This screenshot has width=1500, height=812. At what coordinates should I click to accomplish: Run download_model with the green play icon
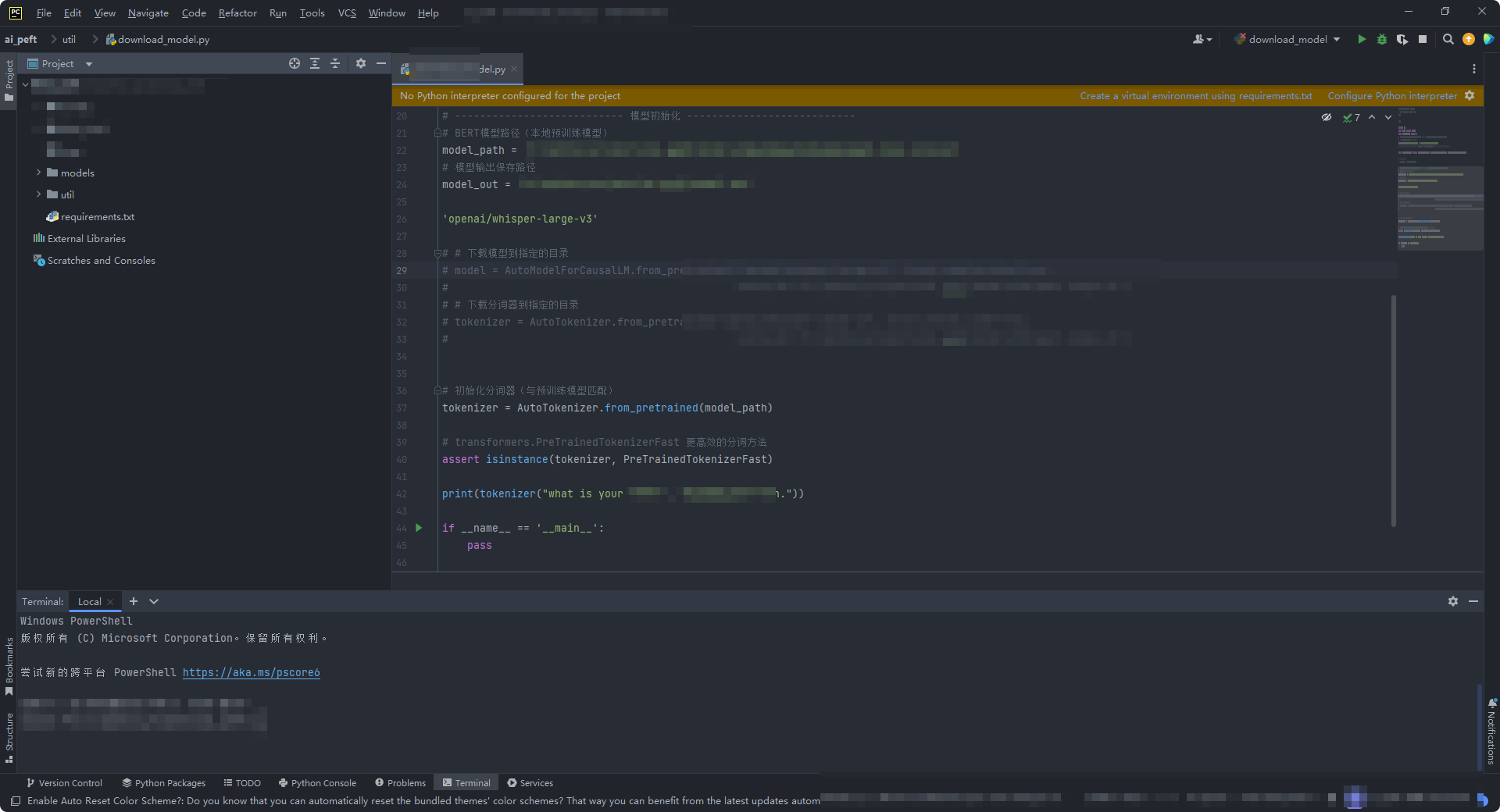point(1362,39)
